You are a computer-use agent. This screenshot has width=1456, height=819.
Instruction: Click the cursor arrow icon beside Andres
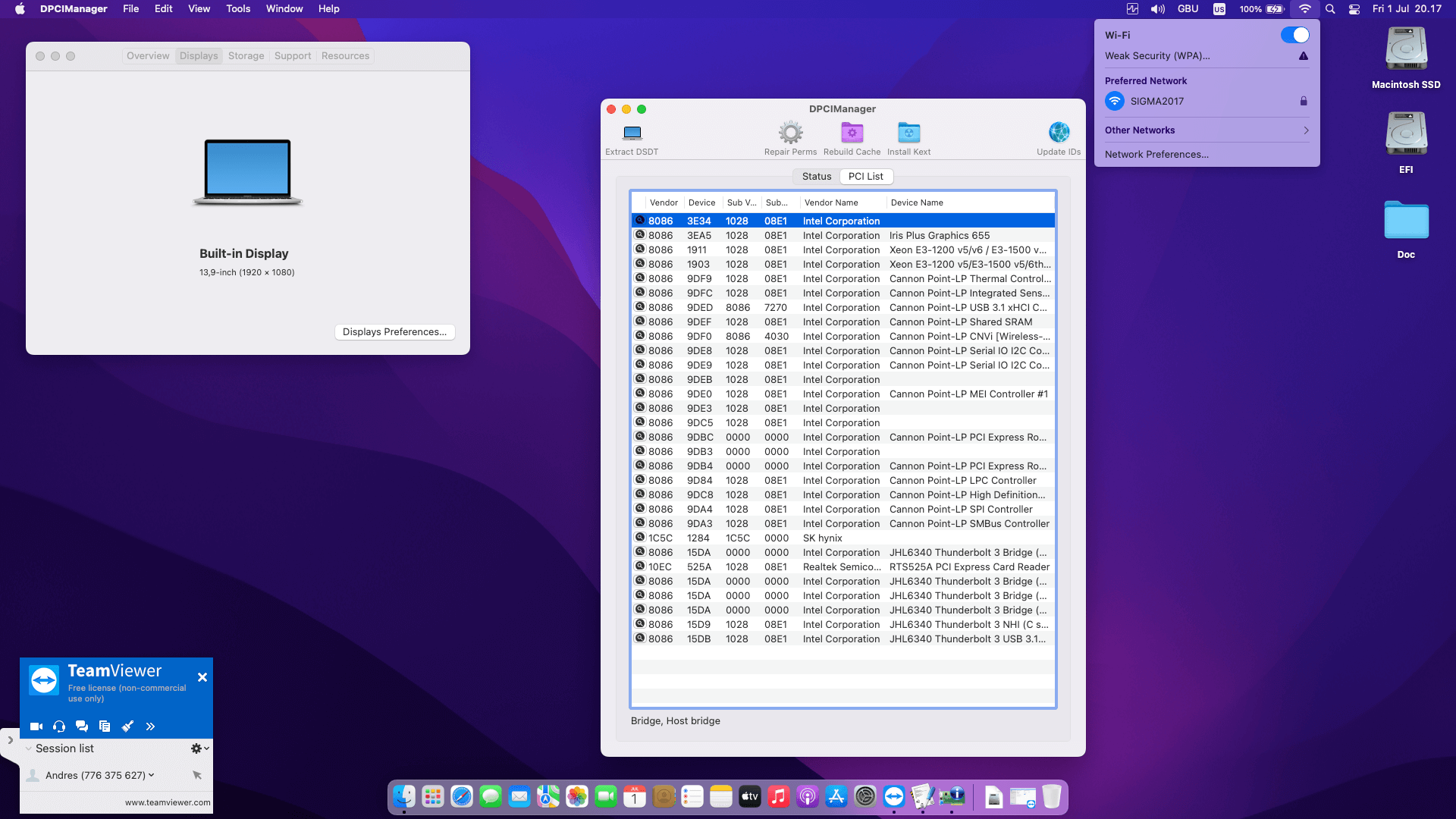pyautogui.click(x=197, y=775)
